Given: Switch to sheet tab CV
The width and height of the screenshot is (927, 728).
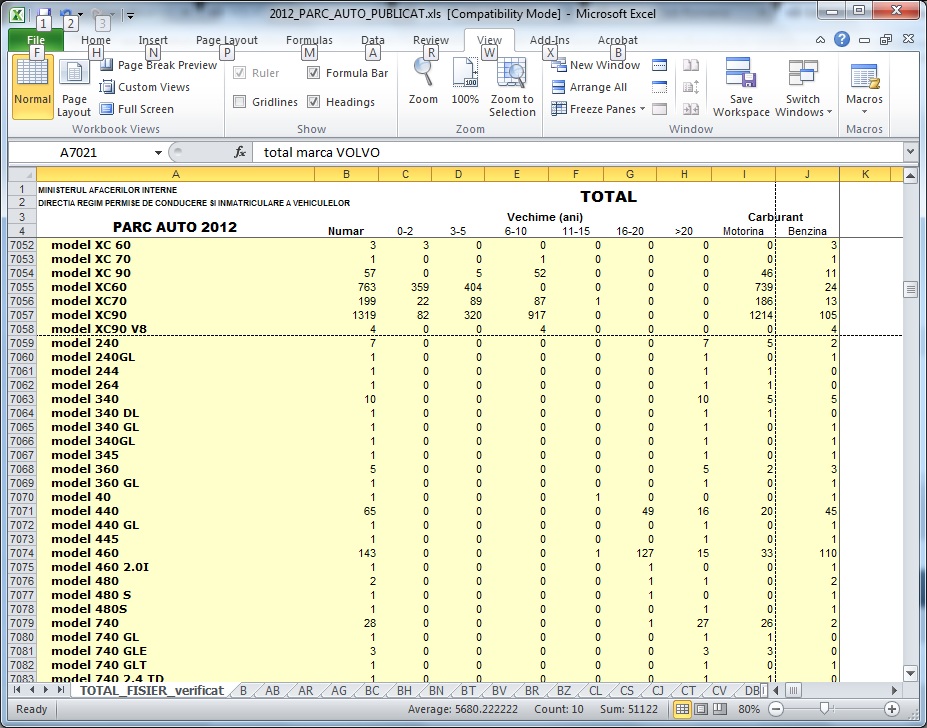Looking at the screenshot, I should click(x=719, y=690).
